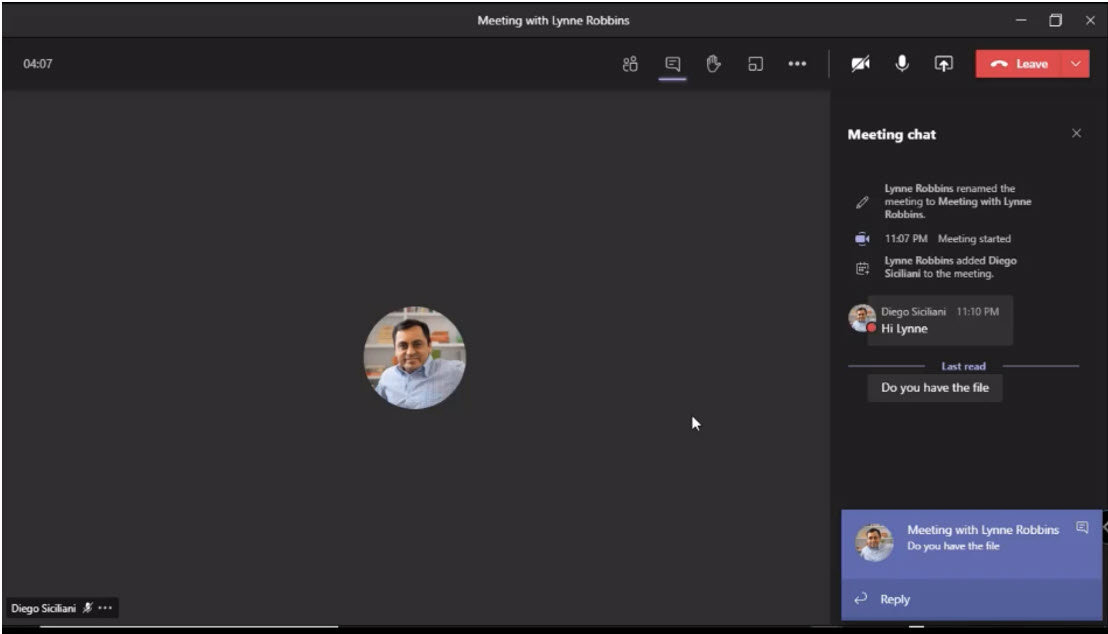Click the meeting started video icon
The width and height of the screenshot is (1108, 634).
862,239
